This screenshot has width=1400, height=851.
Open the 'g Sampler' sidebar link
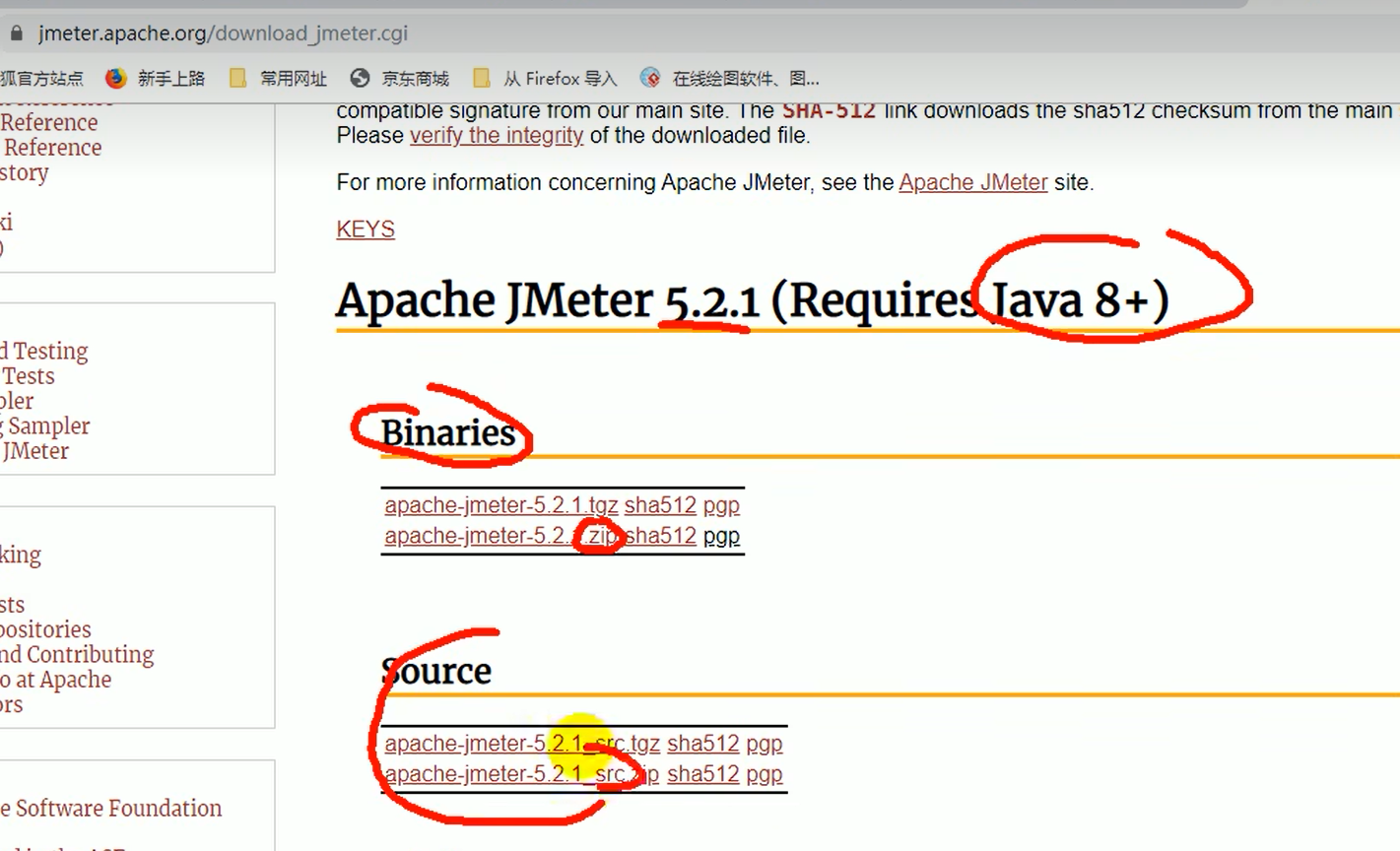click(44, 426)
